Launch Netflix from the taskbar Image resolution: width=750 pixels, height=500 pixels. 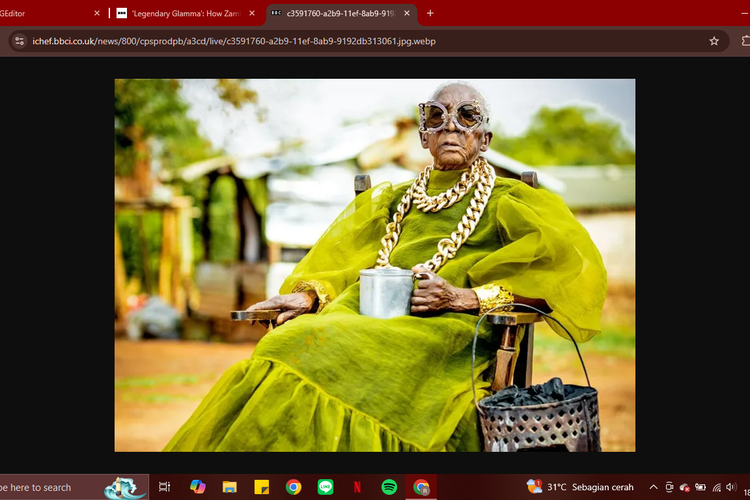click(357, 487)
